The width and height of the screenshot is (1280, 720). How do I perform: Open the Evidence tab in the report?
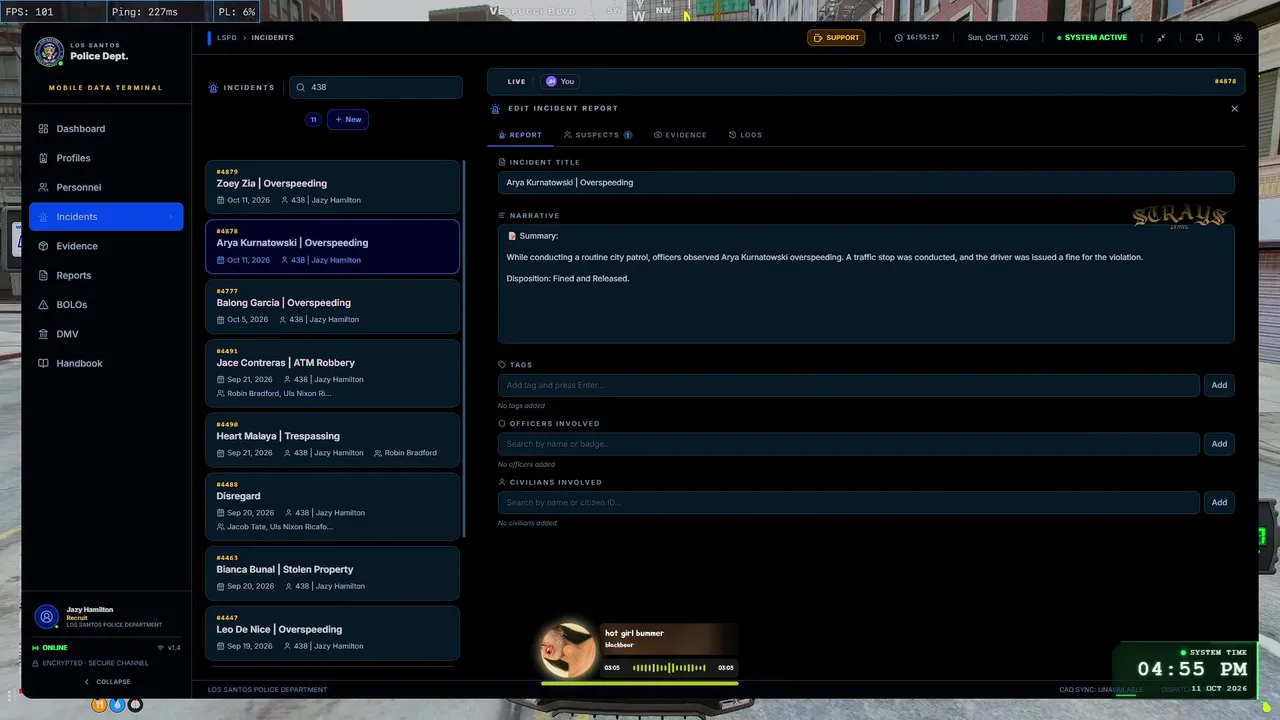click(680, 135)
